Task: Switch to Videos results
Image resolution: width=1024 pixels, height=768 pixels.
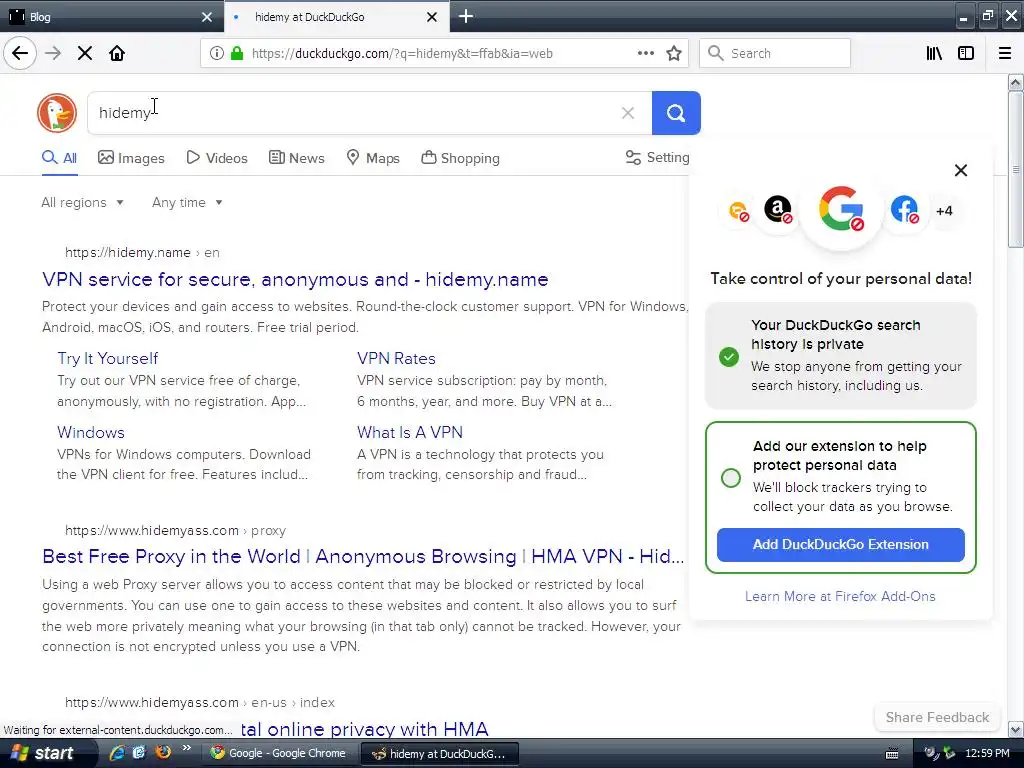Action: coord(217,158)
